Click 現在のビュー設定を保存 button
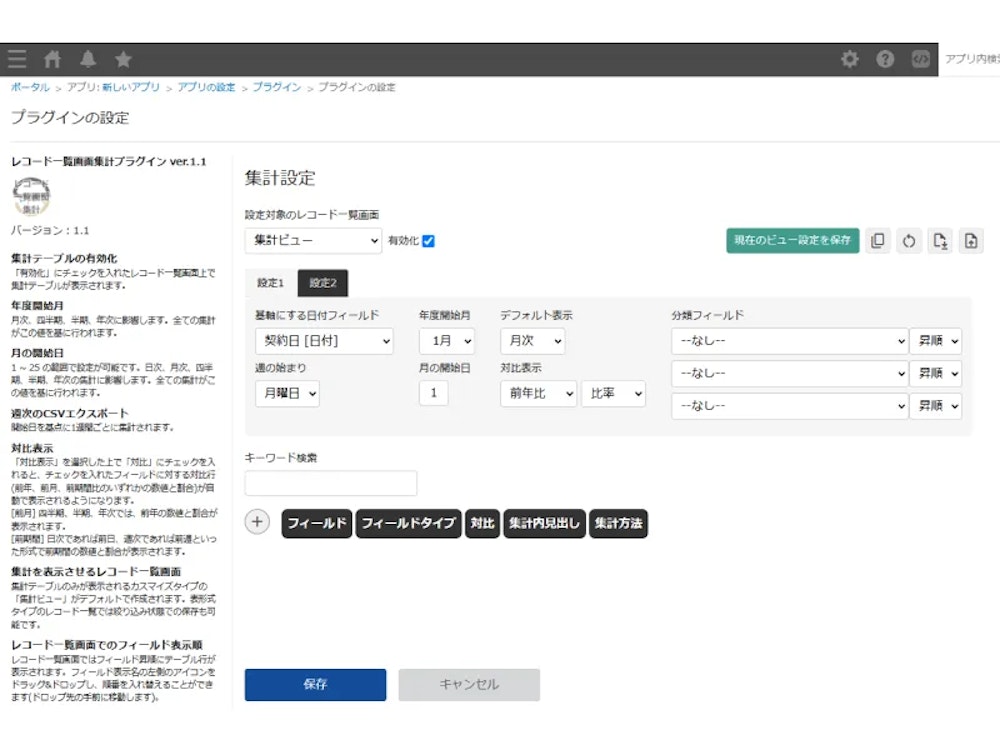This screenshot has height=750, width=1000. click(x=792, y=240)
